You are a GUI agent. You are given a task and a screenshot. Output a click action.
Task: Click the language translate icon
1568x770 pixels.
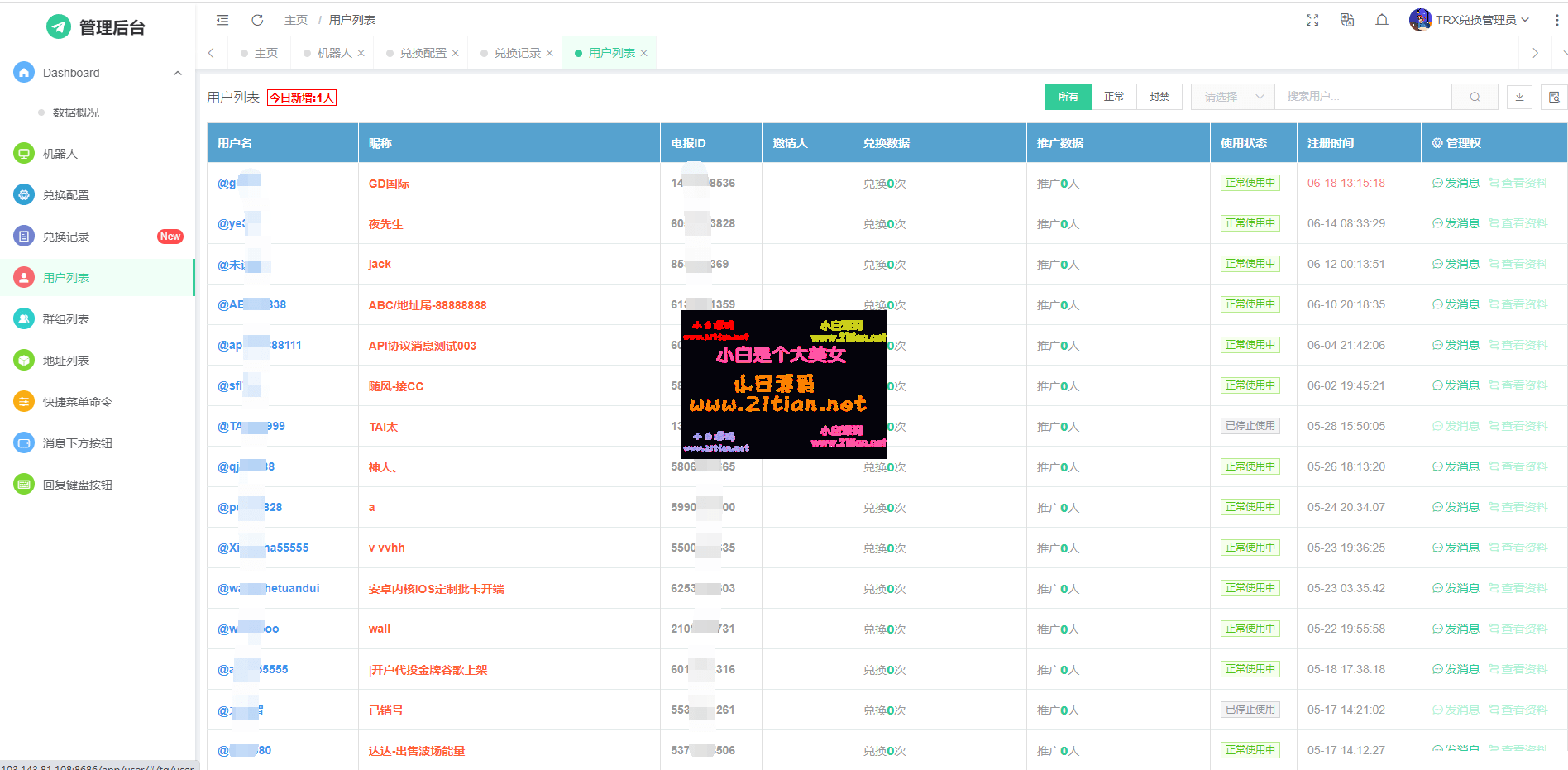pos(1346,20)
